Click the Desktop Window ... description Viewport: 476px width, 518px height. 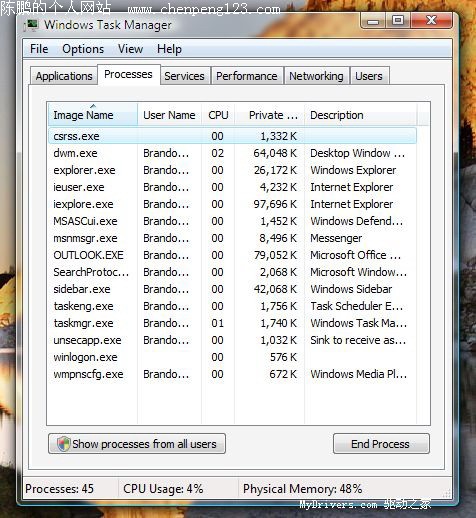pyautogui.click(x=357, y=153)
